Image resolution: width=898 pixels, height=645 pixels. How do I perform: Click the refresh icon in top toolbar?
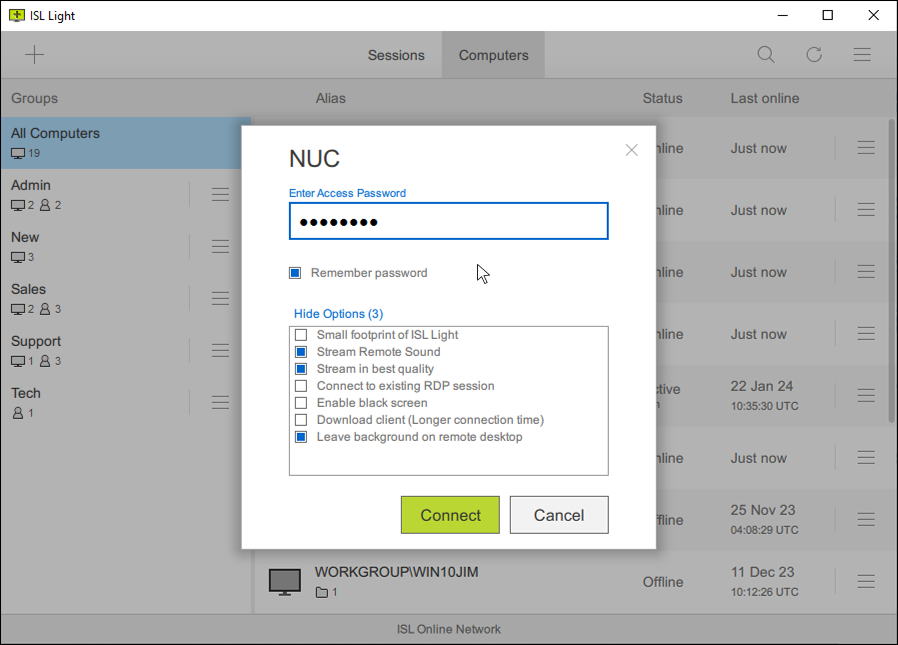[814, 55]
